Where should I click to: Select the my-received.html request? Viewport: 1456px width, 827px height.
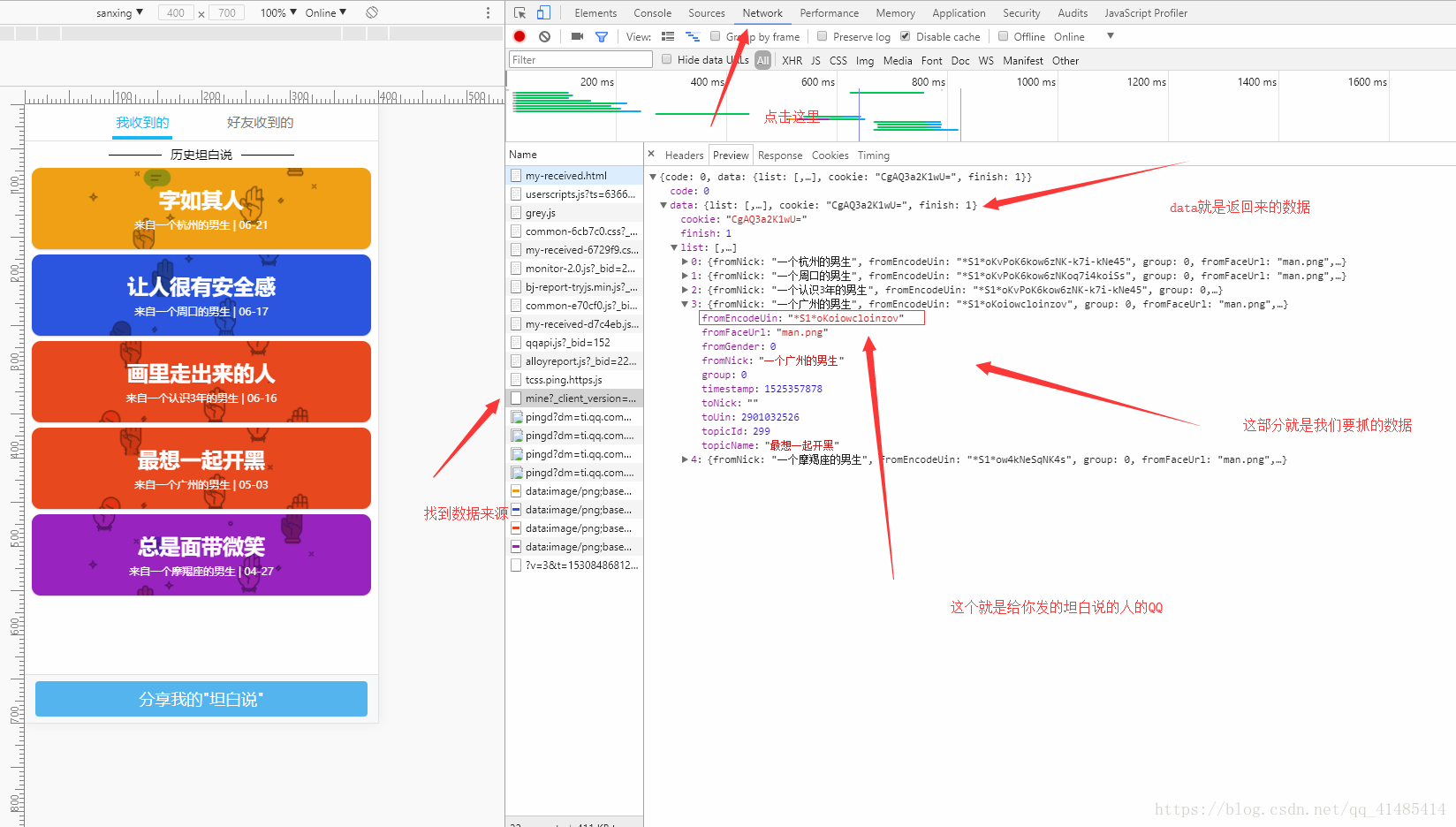(574, 176)
